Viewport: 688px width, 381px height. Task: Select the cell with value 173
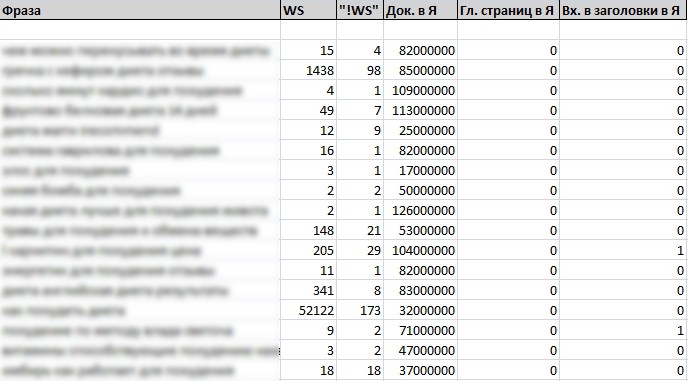pos(360,310)
